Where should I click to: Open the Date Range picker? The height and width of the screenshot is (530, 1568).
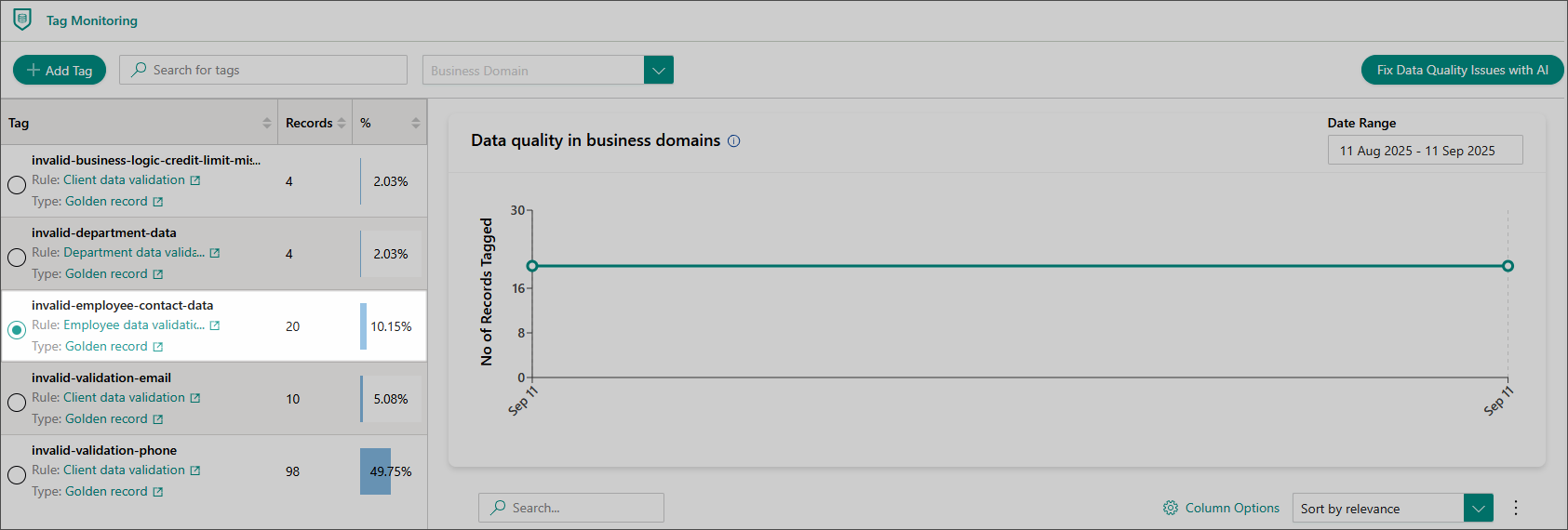point(1424,151)
